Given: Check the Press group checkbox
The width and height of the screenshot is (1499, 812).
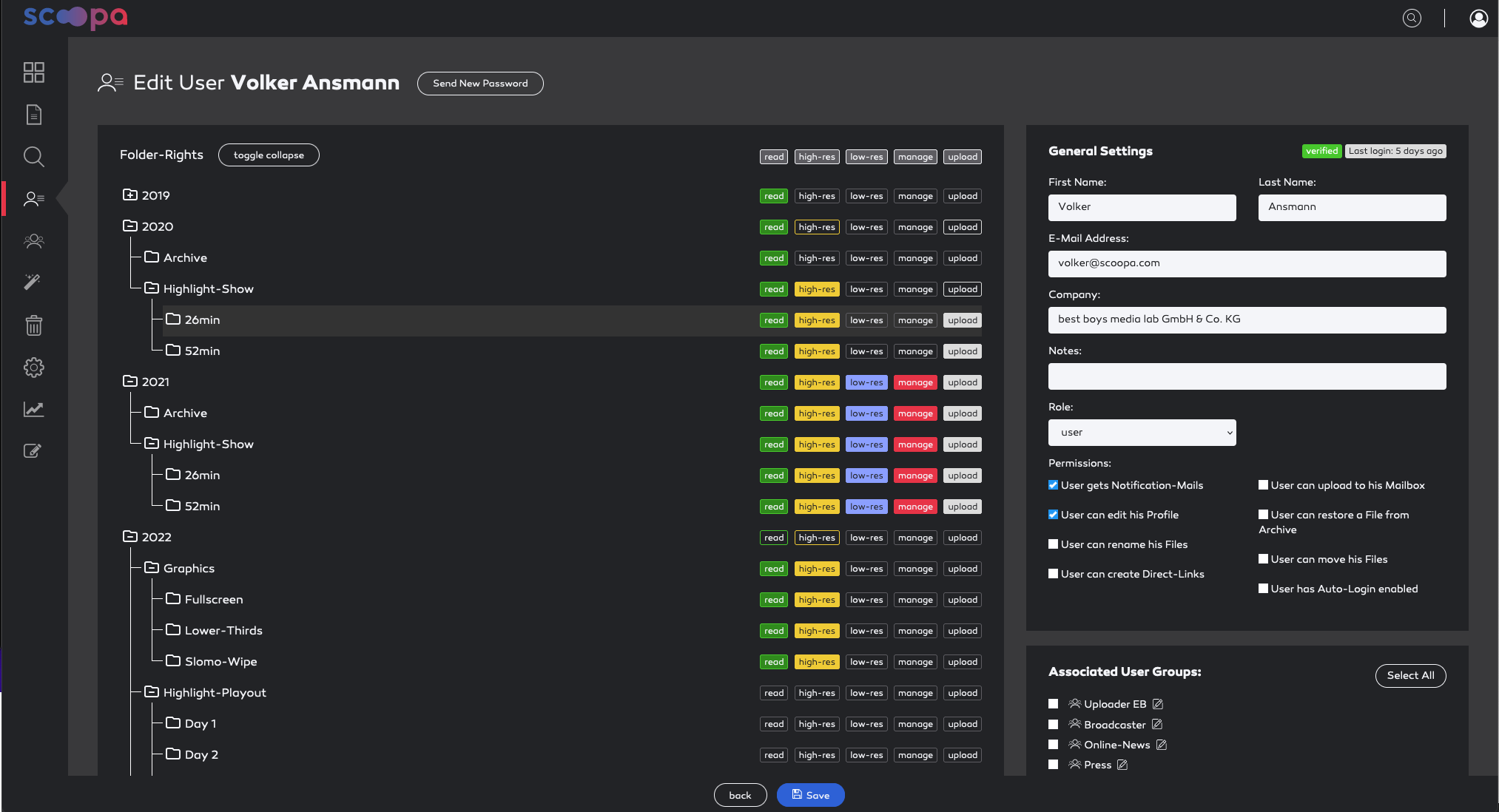Looking at the screenshot, I should tap(1053, 765).
